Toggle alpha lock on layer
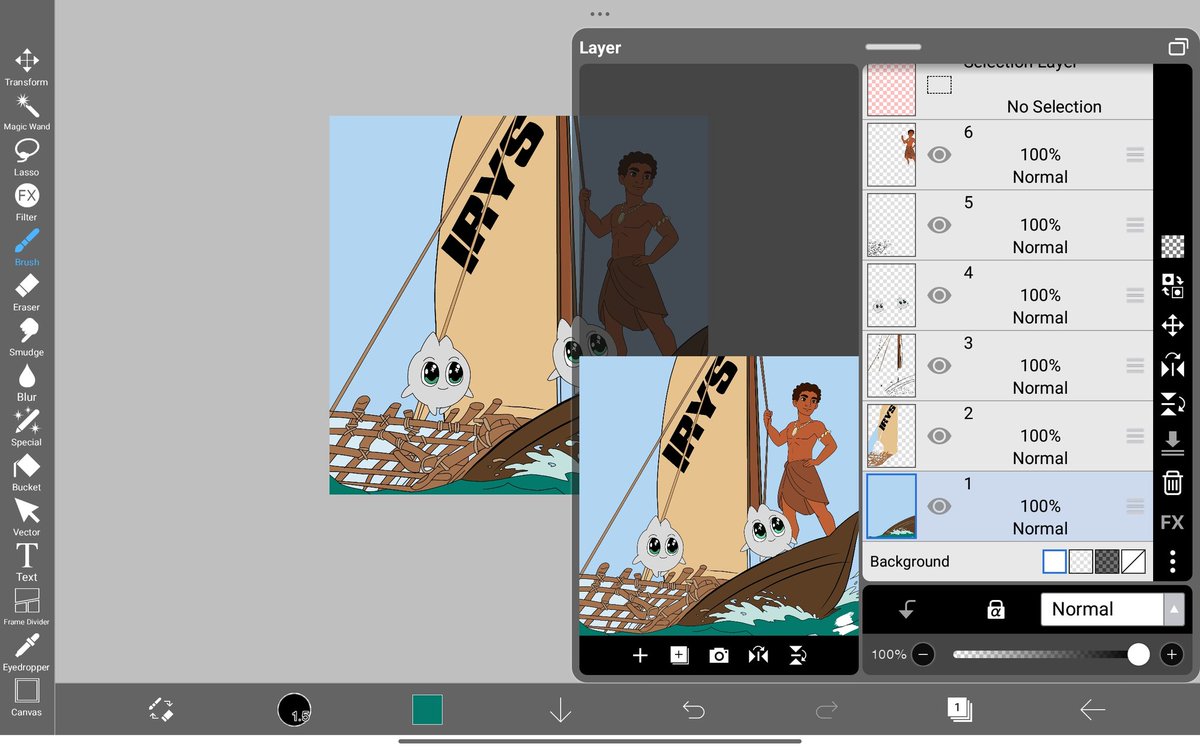The height and width of the screenshot is (750, 1200). point(995,609)
